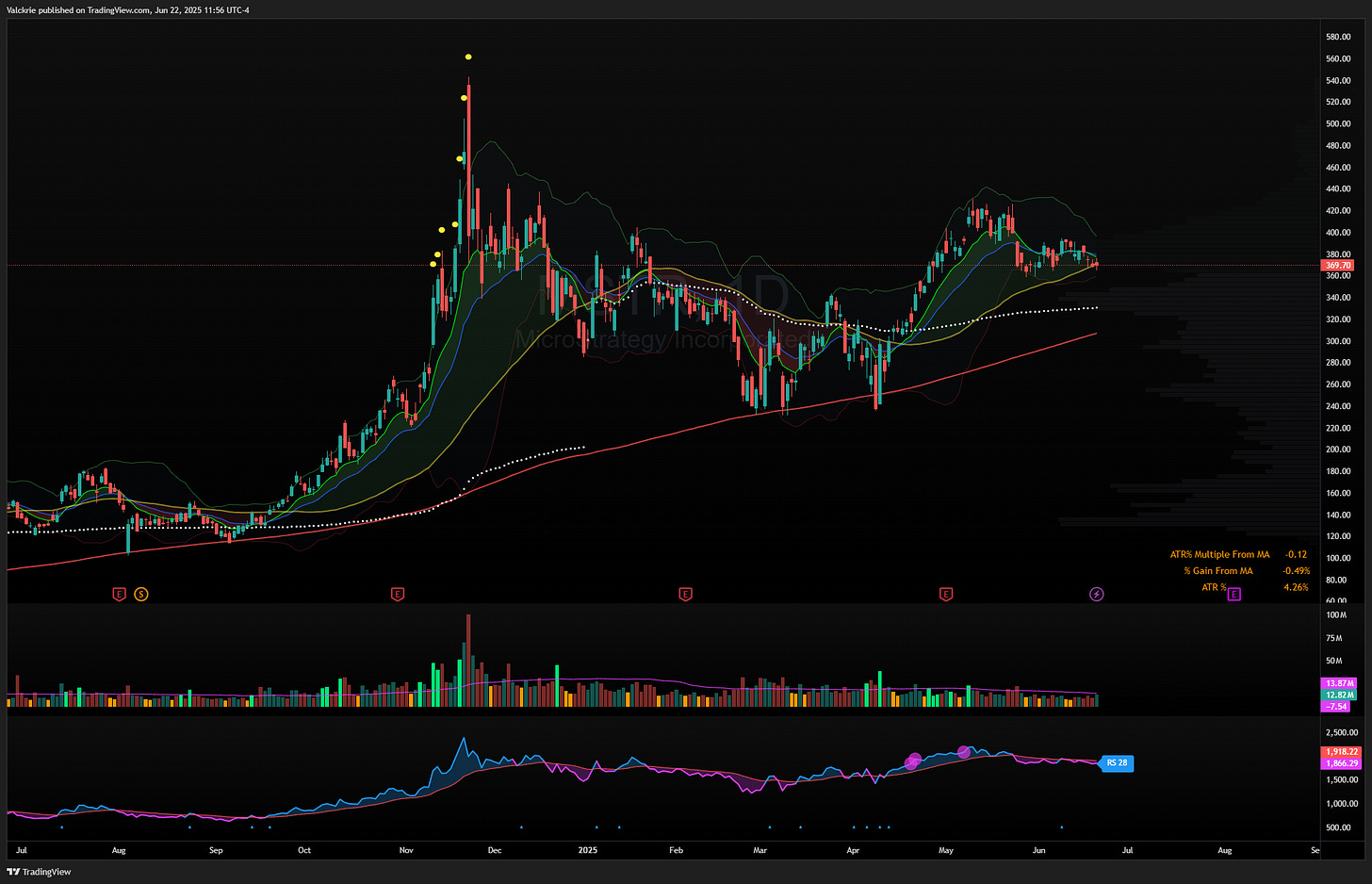Click the 200.00 price axis label
This screenshot has height=884, width=1372.
[1339, 450]
